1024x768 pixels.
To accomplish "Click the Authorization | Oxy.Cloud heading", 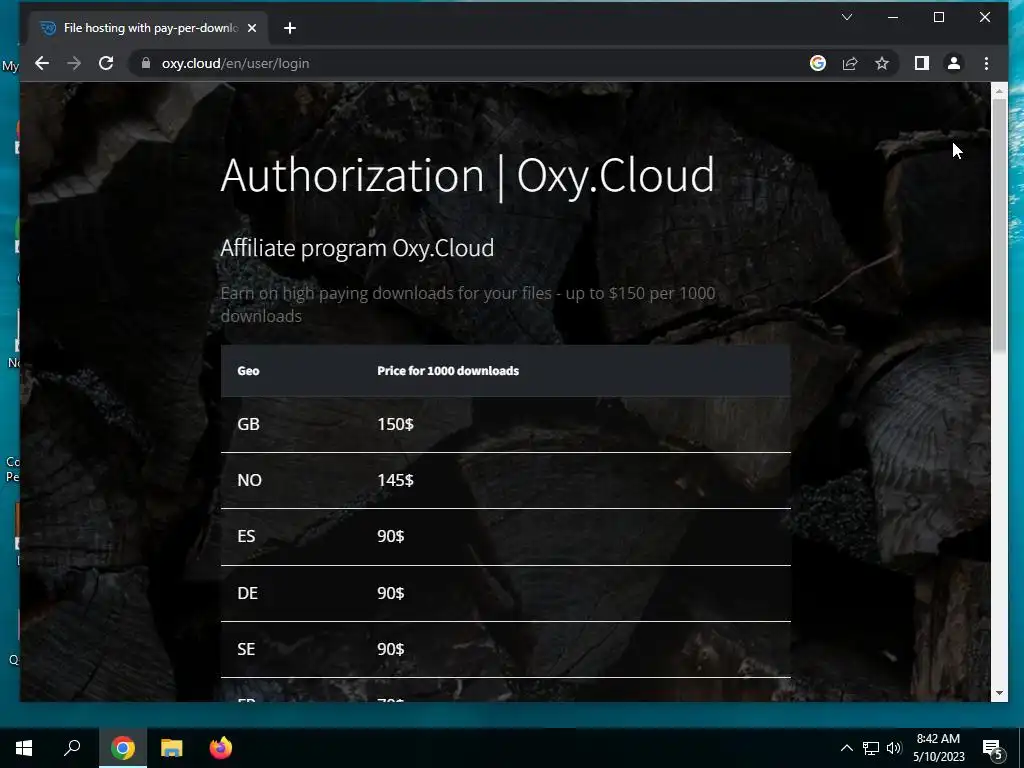I will pos(468,176).
